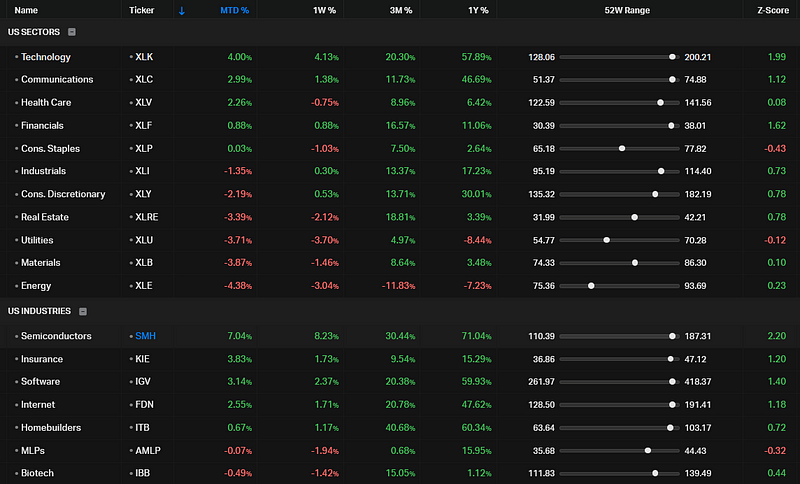The image size is (800, 484).
Task: Click Health Care 1W value -0.75%
Action: click(x=325, y=103)
